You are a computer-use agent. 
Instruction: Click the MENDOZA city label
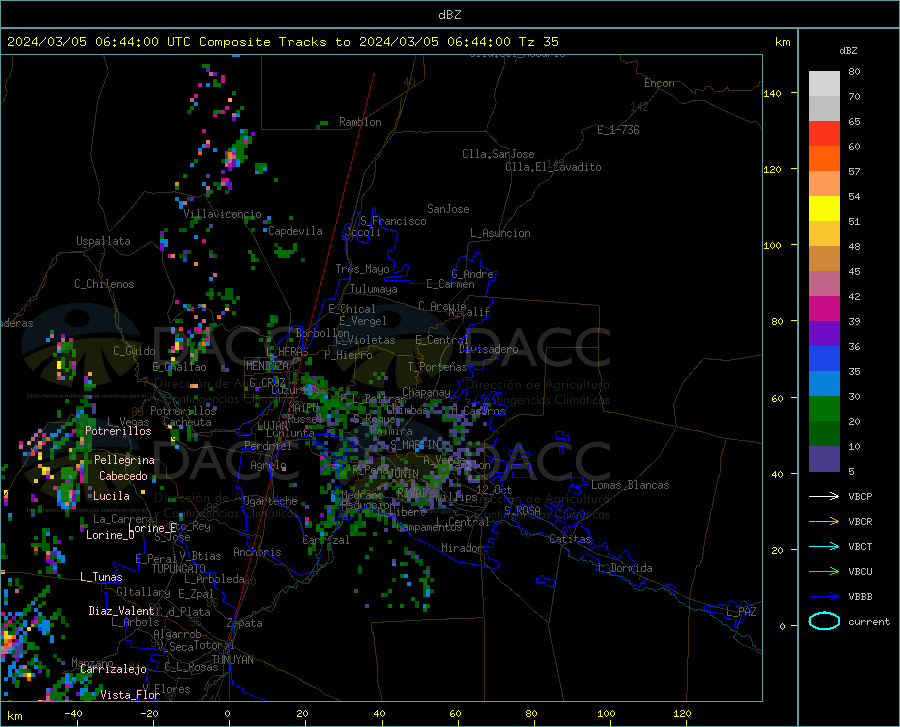coord(267,366)
